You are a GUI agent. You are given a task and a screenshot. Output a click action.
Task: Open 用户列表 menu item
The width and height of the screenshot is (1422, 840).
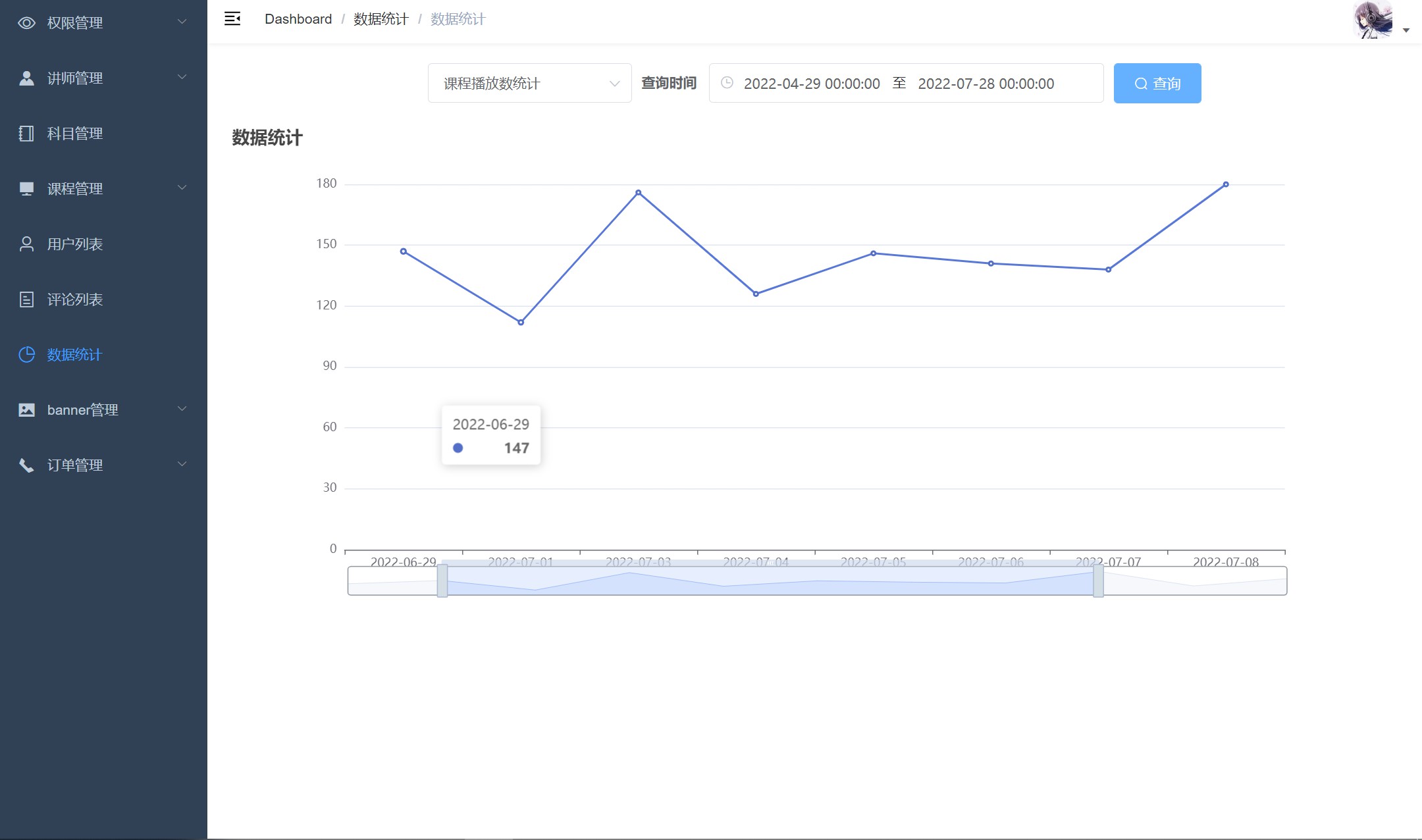[75, 244]
